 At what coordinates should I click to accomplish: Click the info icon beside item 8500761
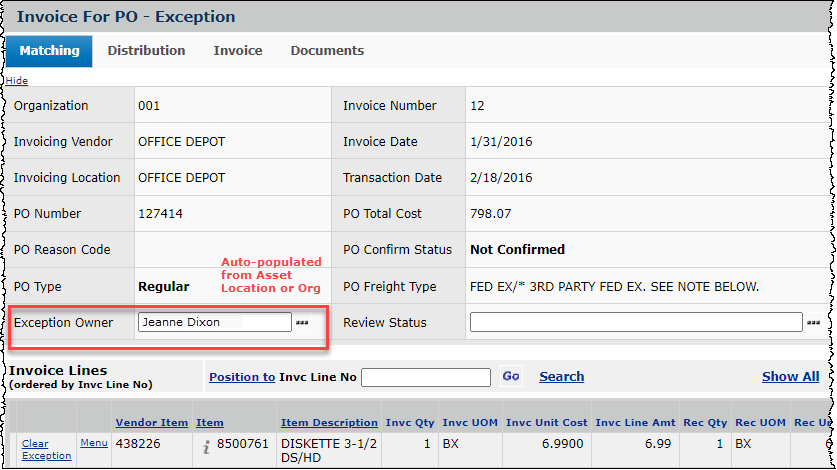tap(206, 449)
